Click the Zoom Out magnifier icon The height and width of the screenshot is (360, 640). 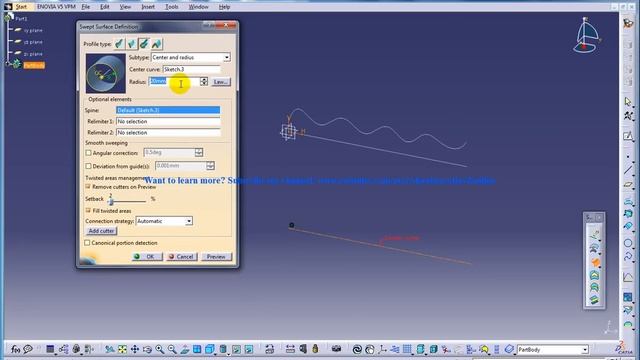pos(172,349)
